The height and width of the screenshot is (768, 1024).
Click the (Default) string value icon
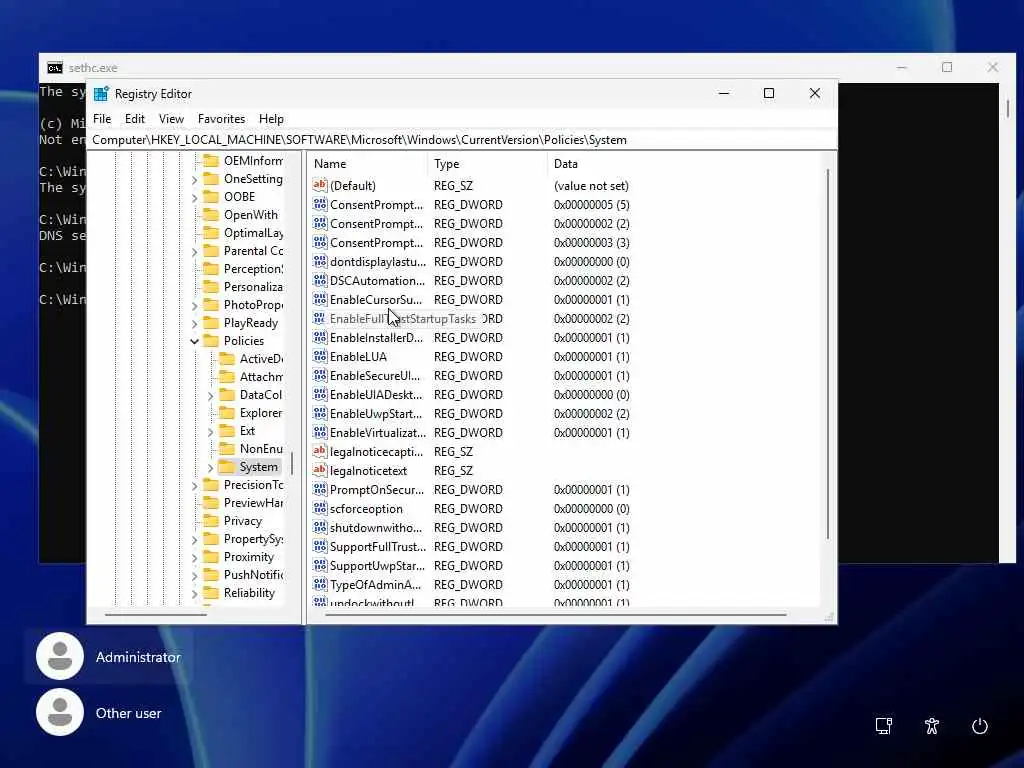[319, 185]
